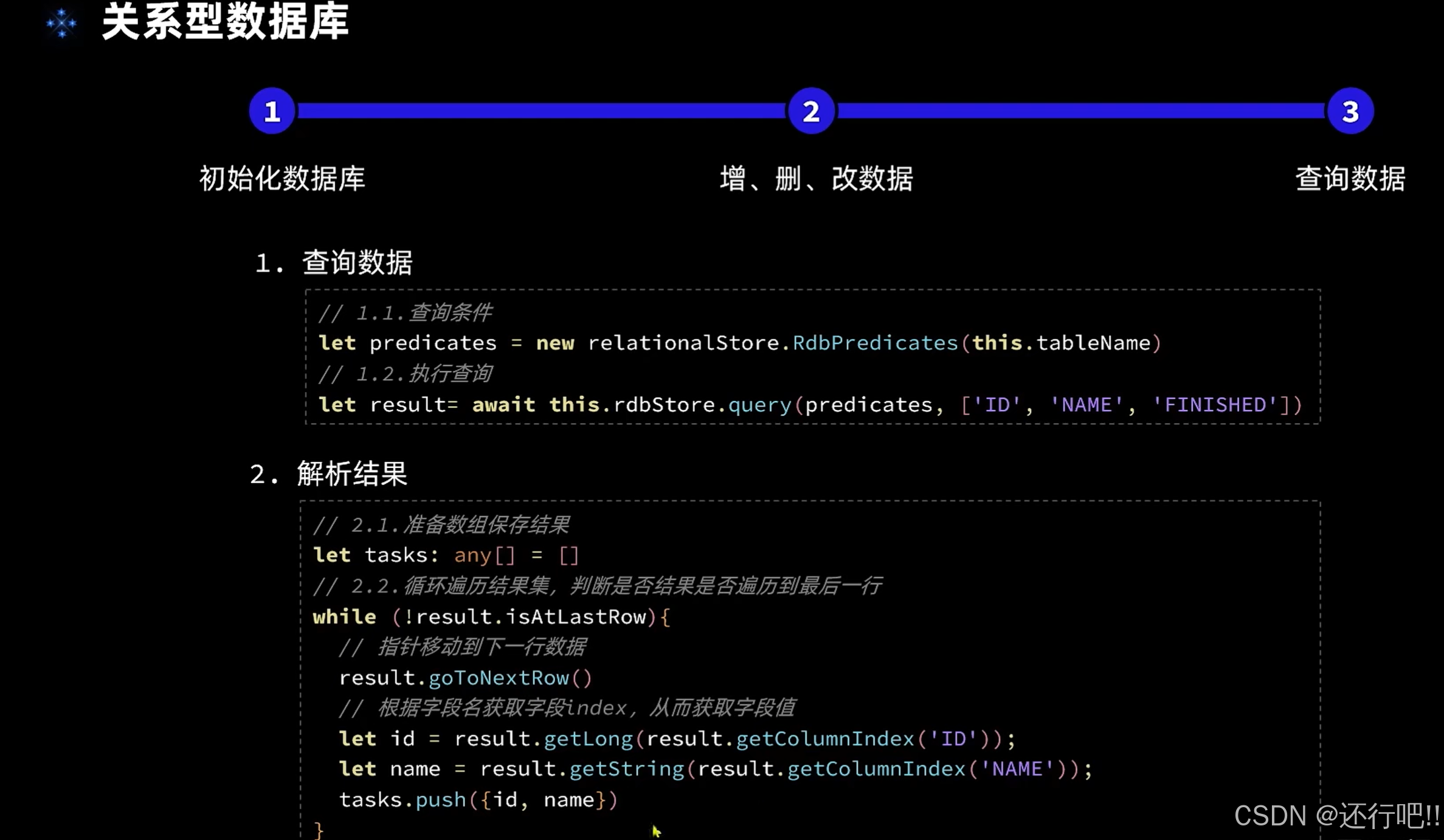
Task: Click the query method call in the code
Action: [759, 404]
